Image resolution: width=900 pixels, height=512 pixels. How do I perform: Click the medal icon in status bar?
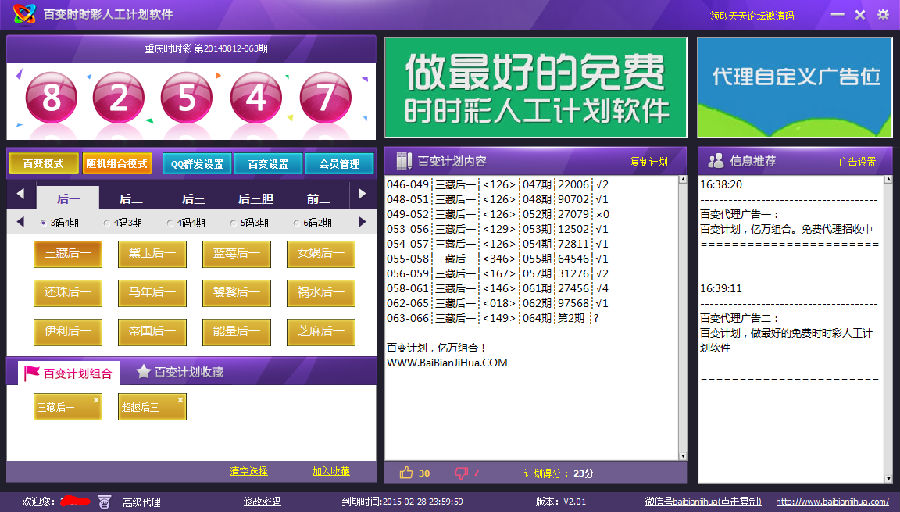(104, 502)
